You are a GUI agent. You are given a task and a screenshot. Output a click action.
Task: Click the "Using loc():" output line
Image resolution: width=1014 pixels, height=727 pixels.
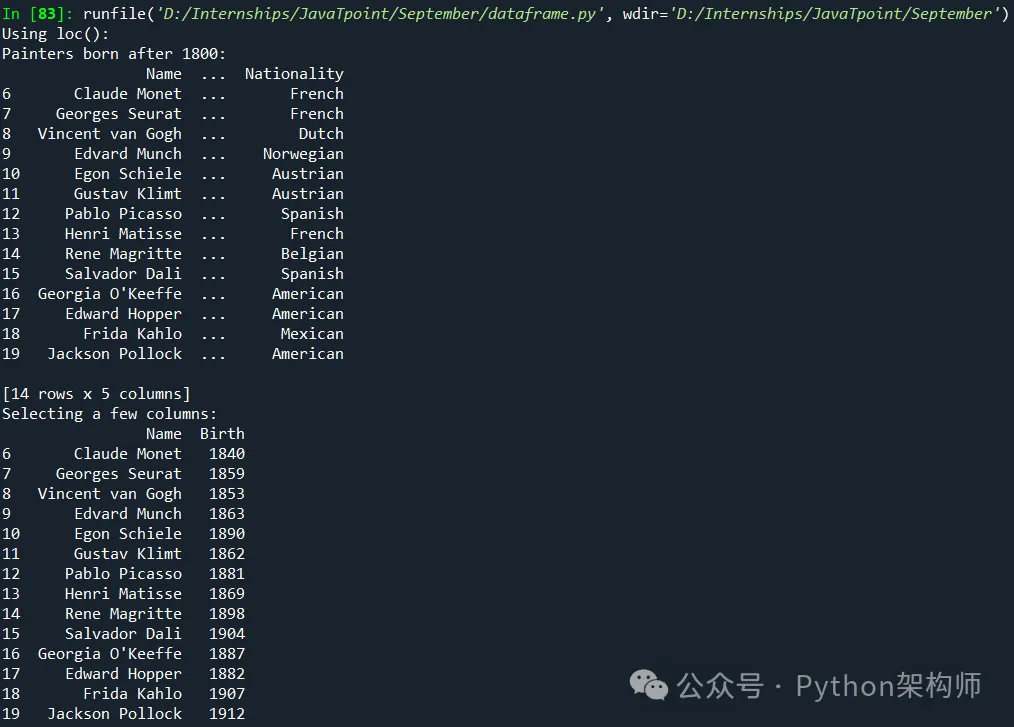coord(56,34)
